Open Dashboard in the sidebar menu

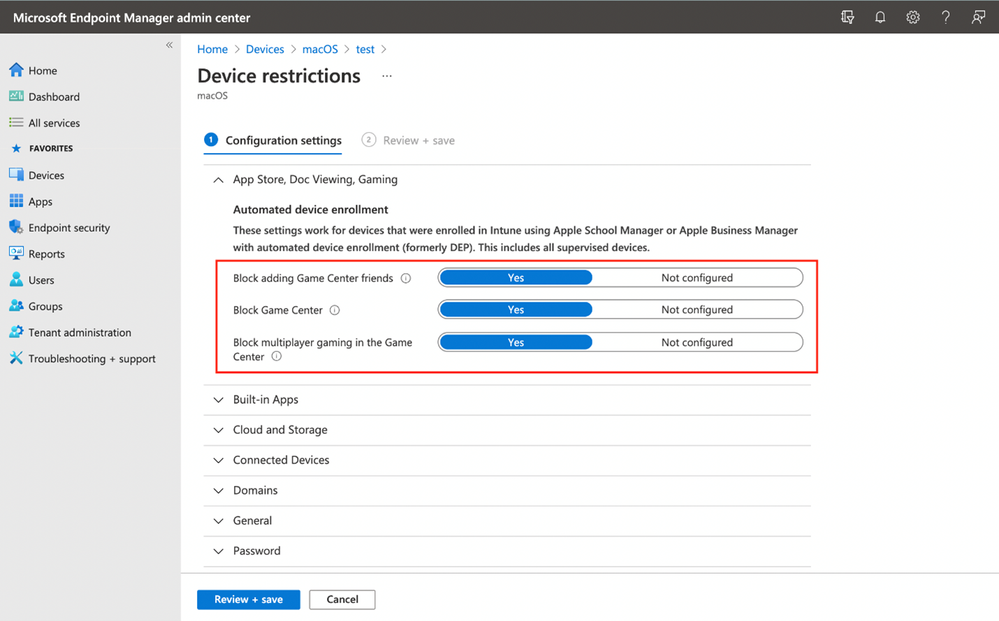pos(54,97)
